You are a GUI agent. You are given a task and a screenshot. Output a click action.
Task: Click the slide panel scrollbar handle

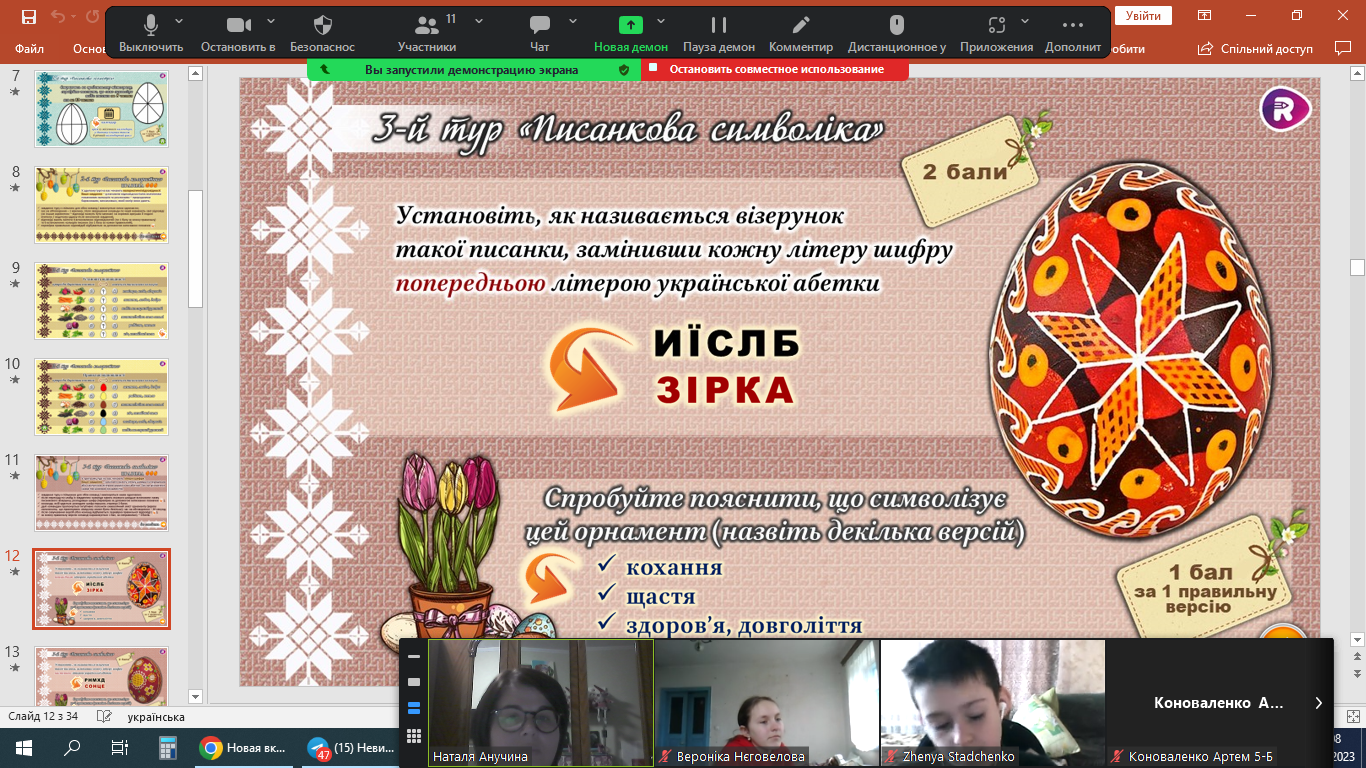click(196, 250)
